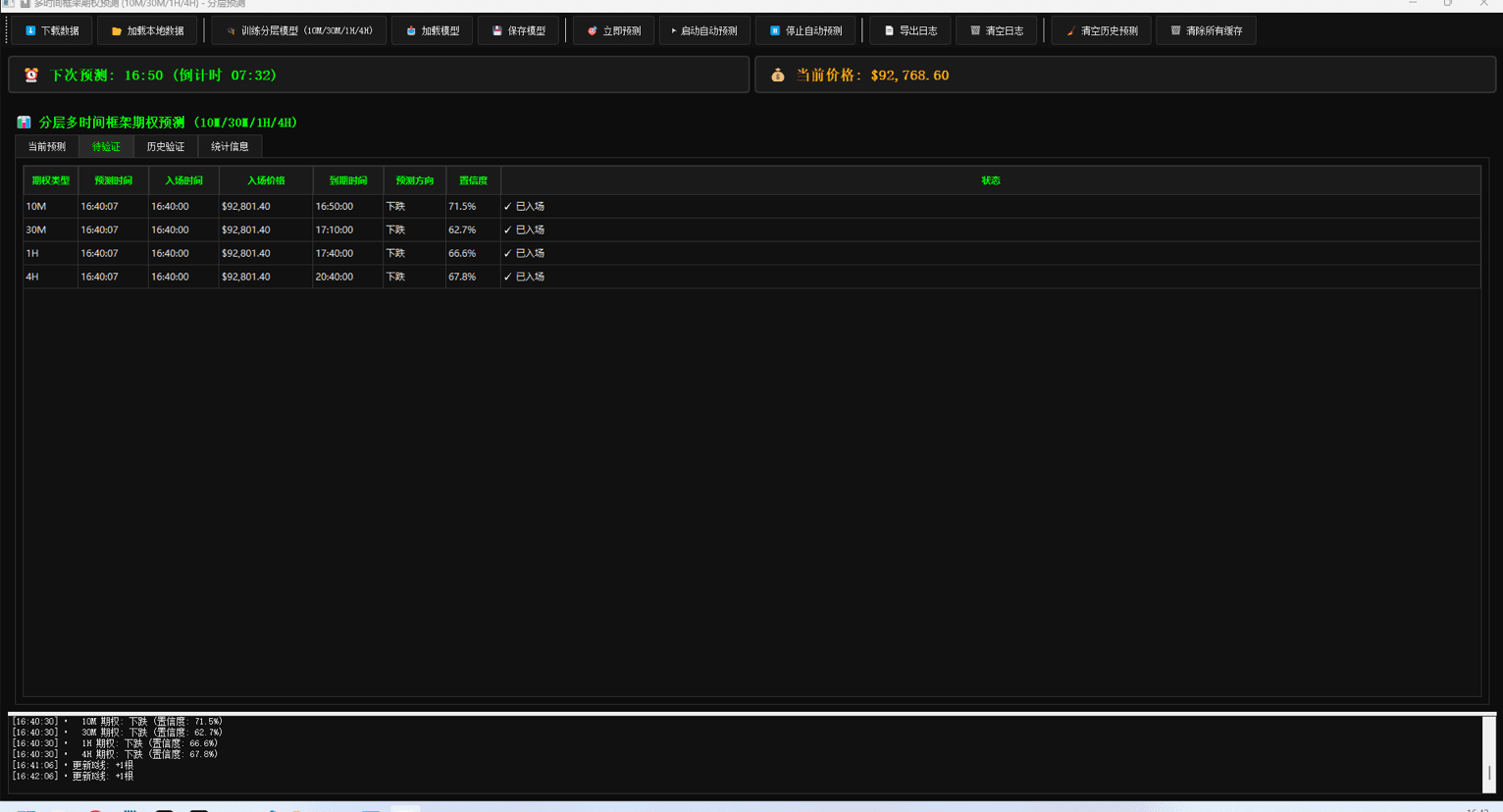
Task: Click log entry [16:42:06] 更新K线
Action: [x=73, y=776]
